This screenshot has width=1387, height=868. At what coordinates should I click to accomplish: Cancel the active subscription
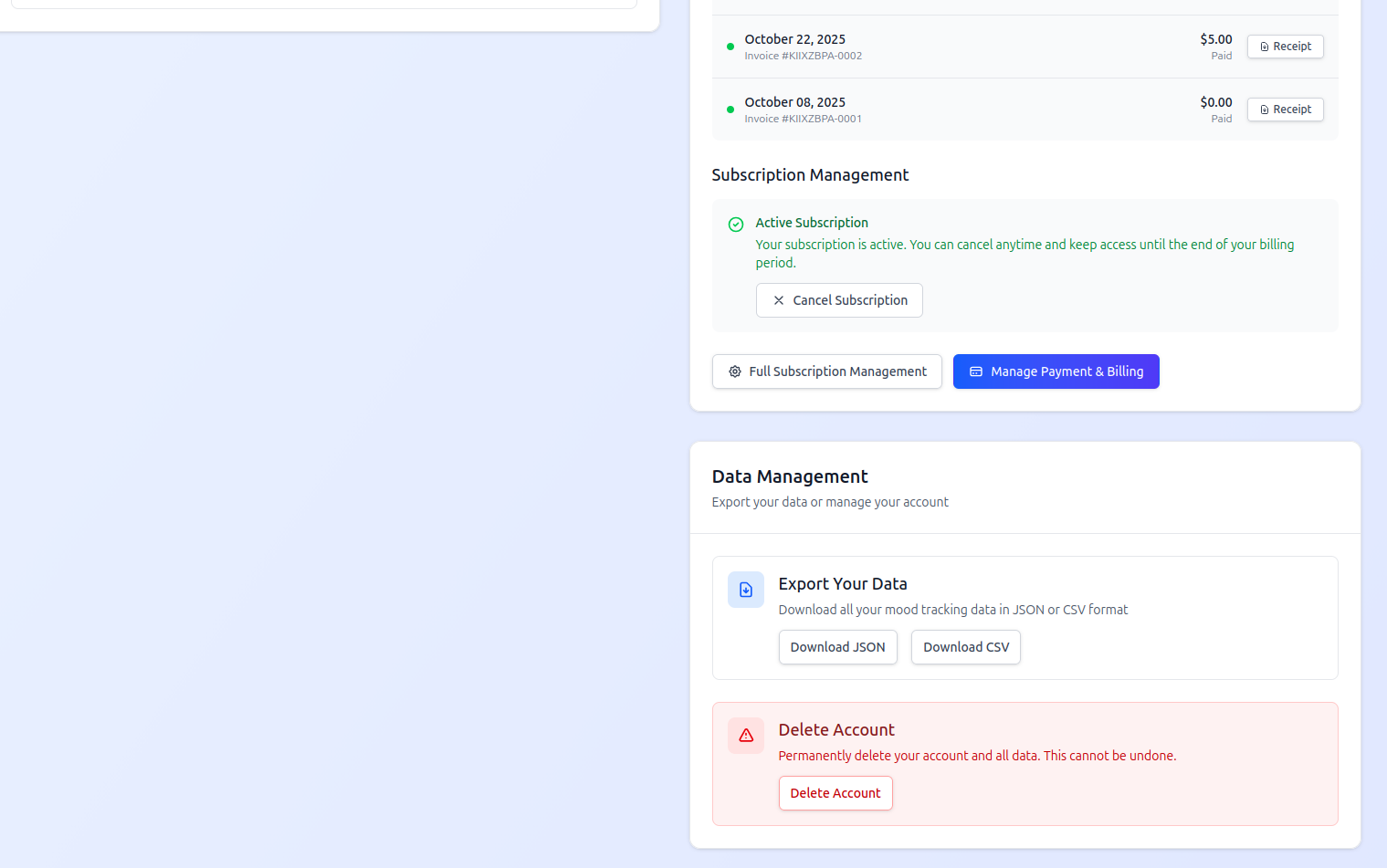click(839, 299)
